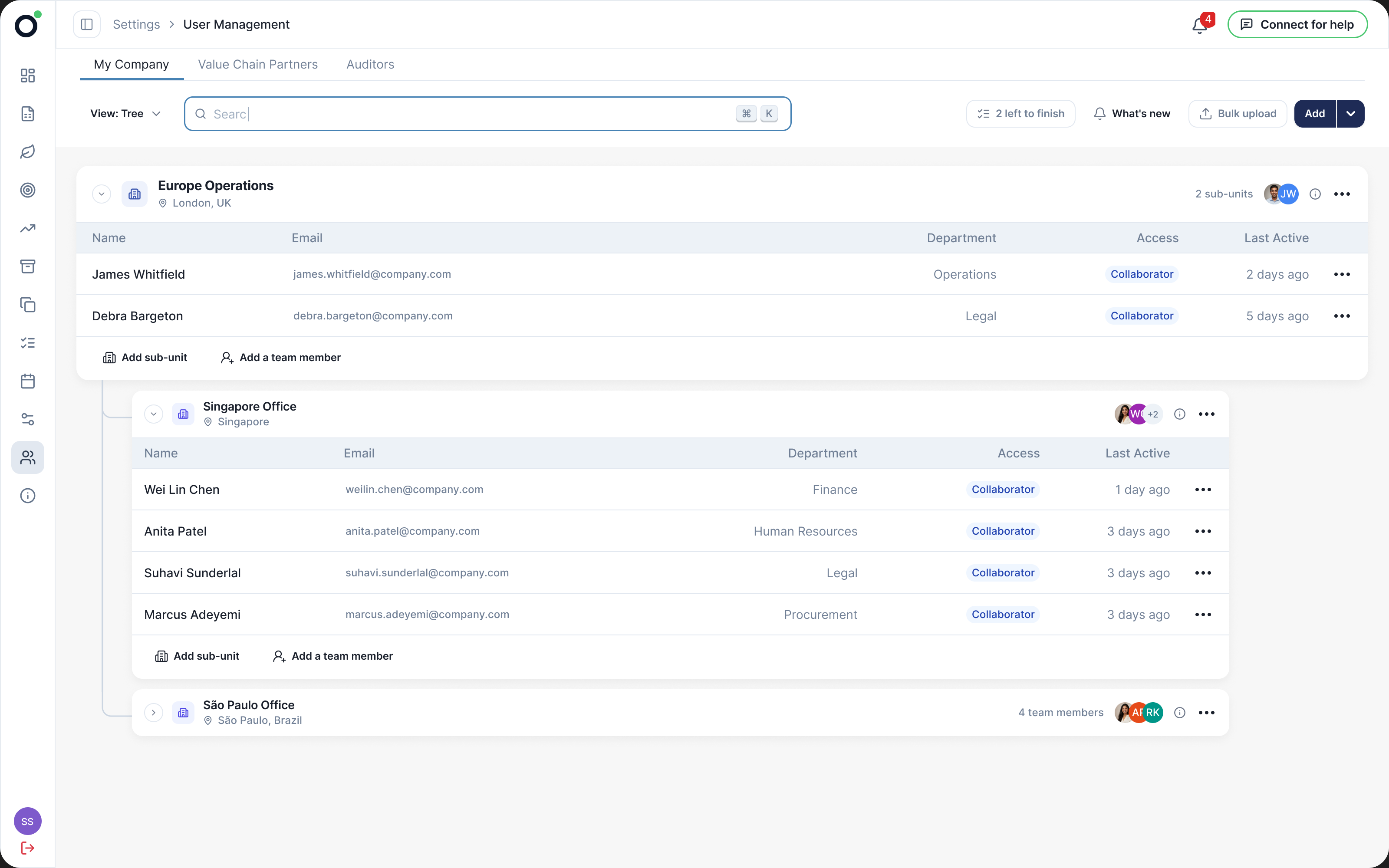Add sub-unit under Europe Operations

(x=145, y=358)
